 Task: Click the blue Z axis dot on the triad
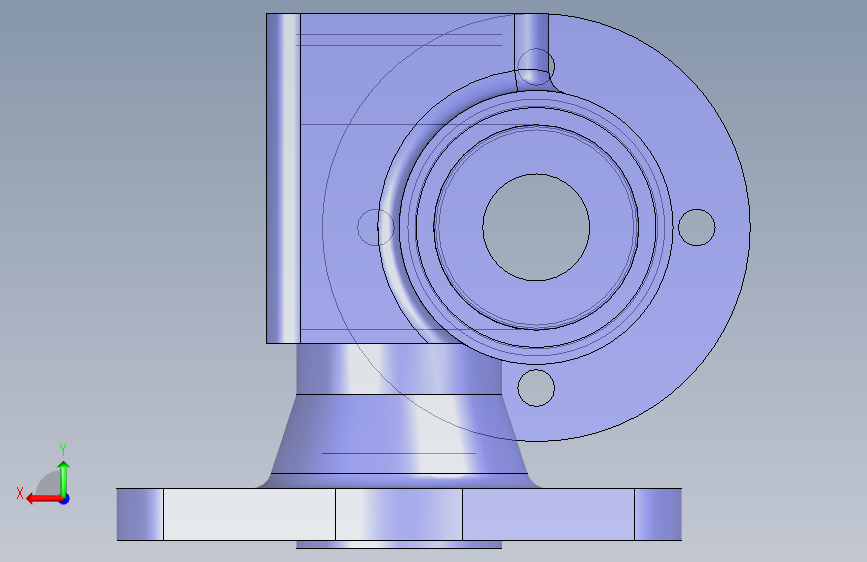(65, 499)
